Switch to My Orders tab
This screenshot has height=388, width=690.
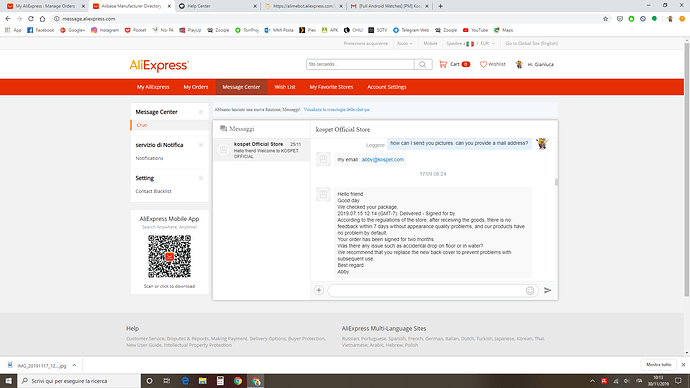click(196, 87)
